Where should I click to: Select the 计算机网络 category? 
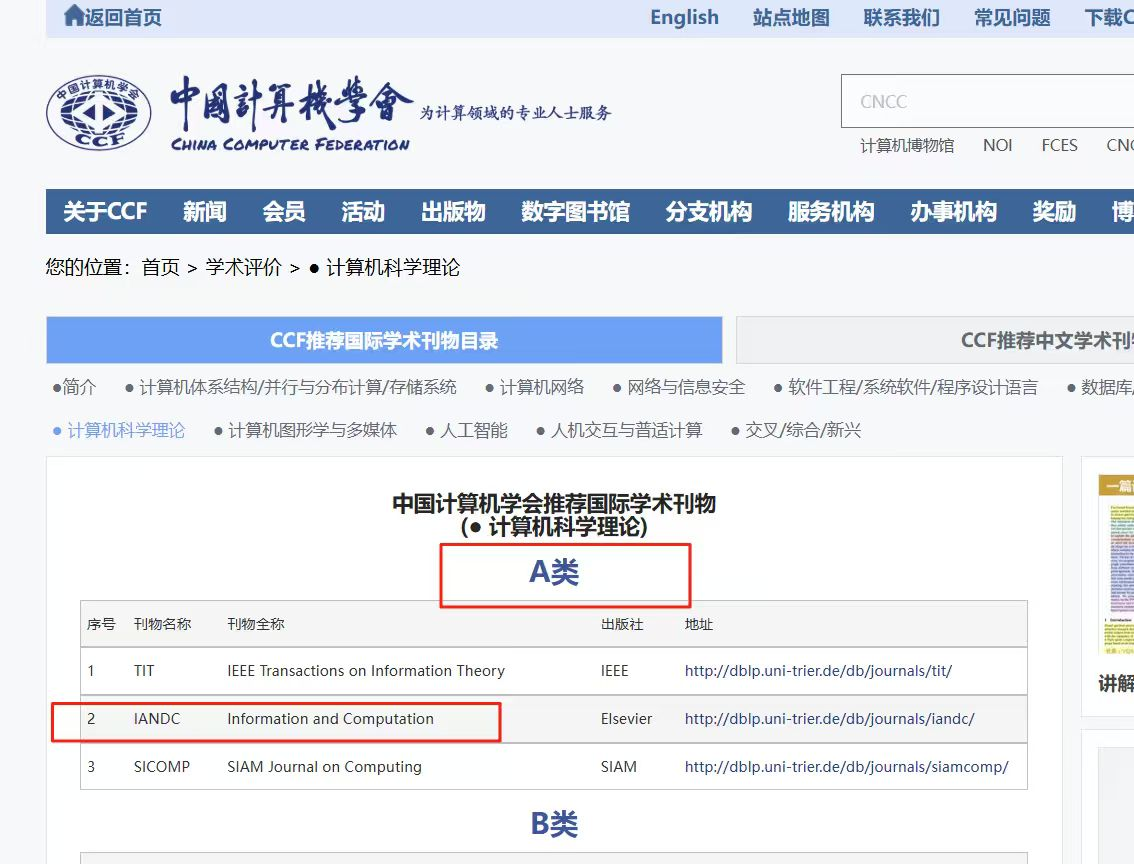point(541,388)
